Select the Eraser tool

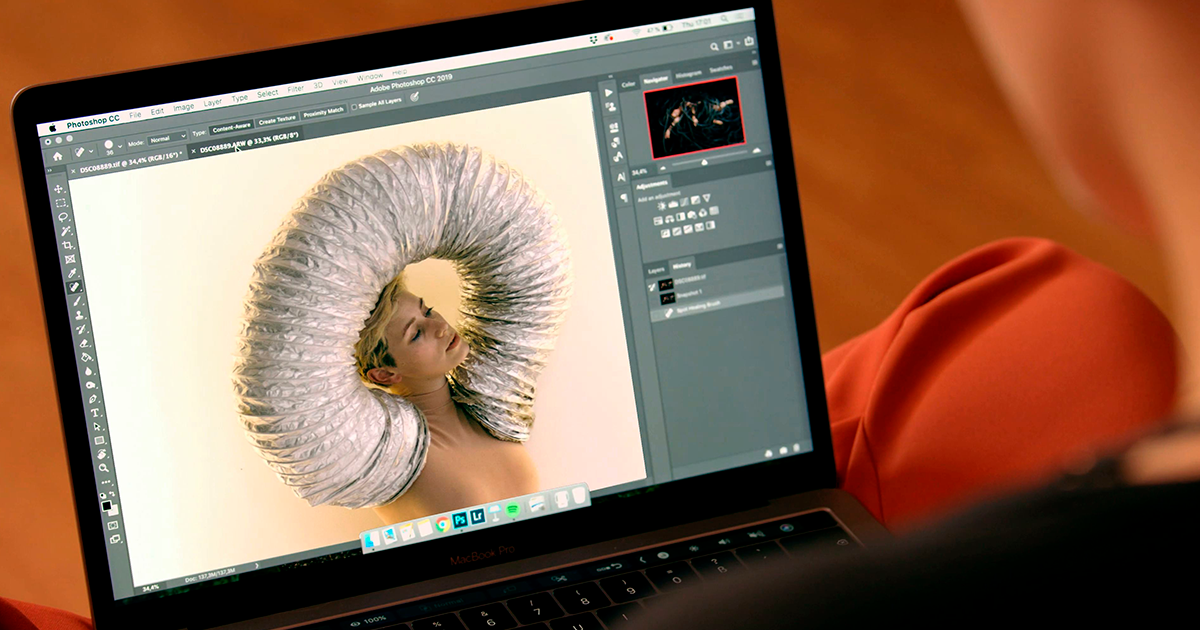[84, 344]
